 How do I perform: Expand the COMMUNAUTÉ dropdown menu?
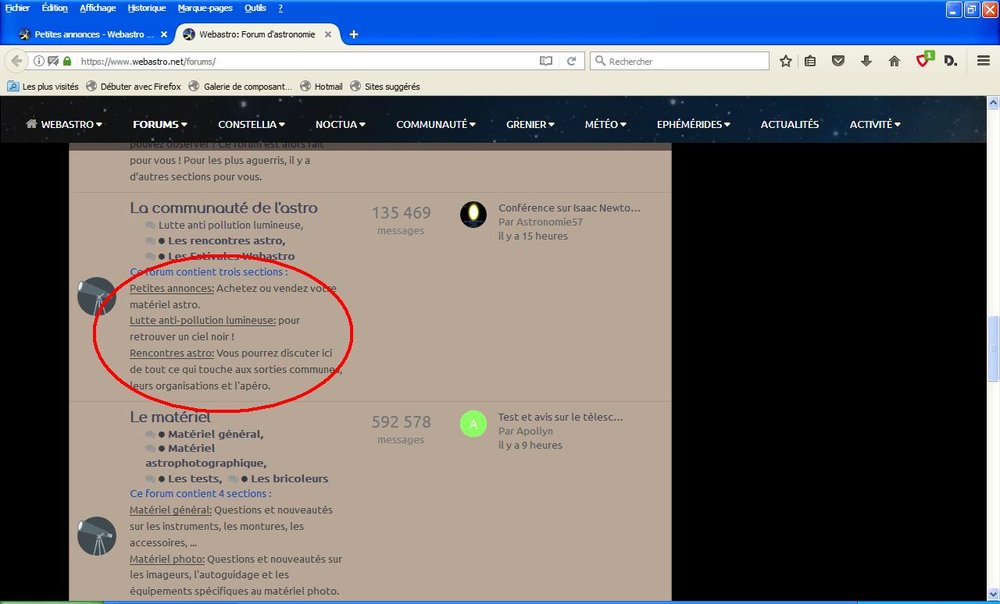(x=436, y=124)
